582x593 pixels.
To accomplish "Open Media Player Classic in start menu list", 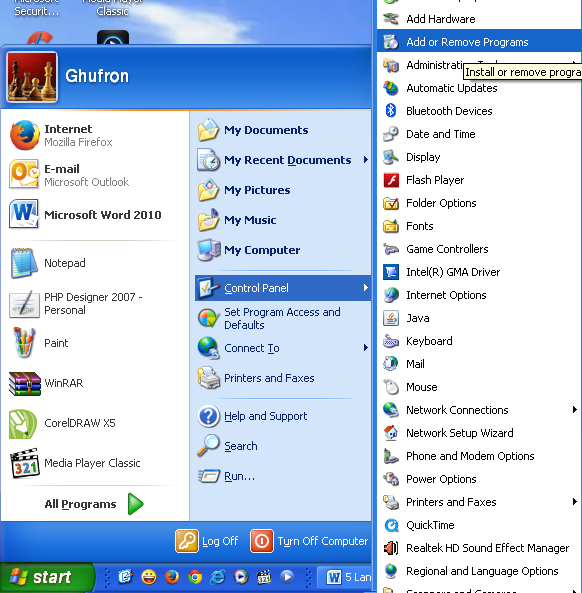I will 95,463.
